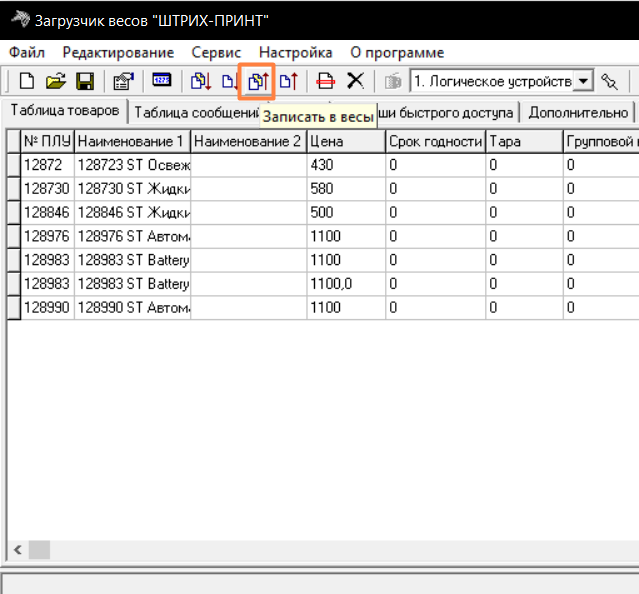This screenshot has height=594, width=639.
Task: Open the Настройка menu
Action: point(295,53)
